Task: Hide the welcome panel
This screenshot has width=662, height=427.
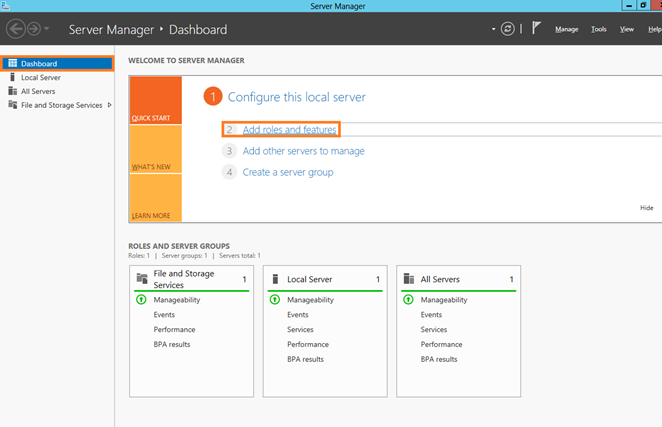Action: tap(646, 208)
